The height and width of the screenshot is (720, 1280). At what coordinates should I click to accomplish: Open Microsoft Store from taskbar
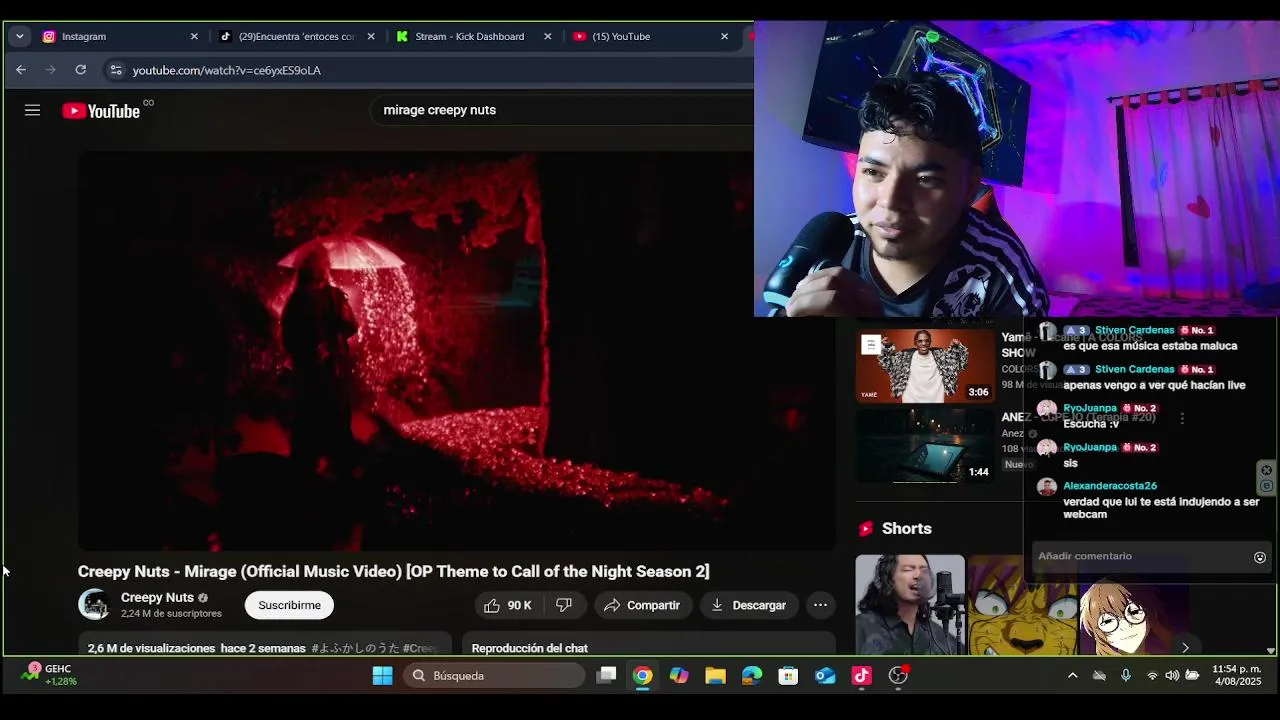click(788, 676)
